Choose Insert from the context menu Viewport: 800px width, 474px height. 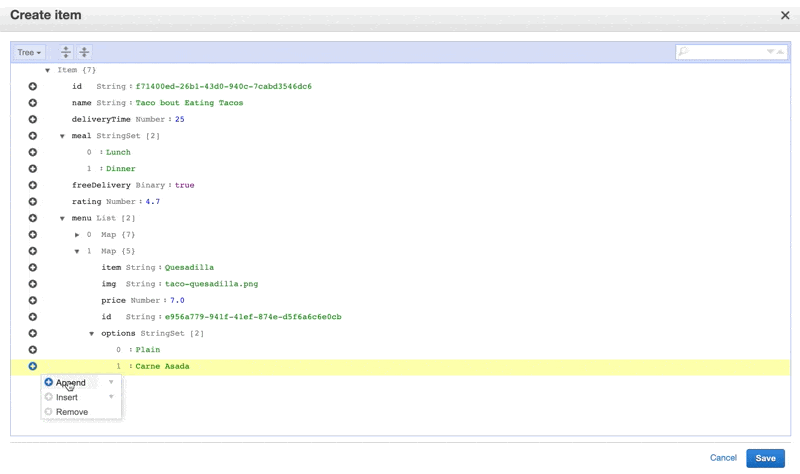point(67,397)
